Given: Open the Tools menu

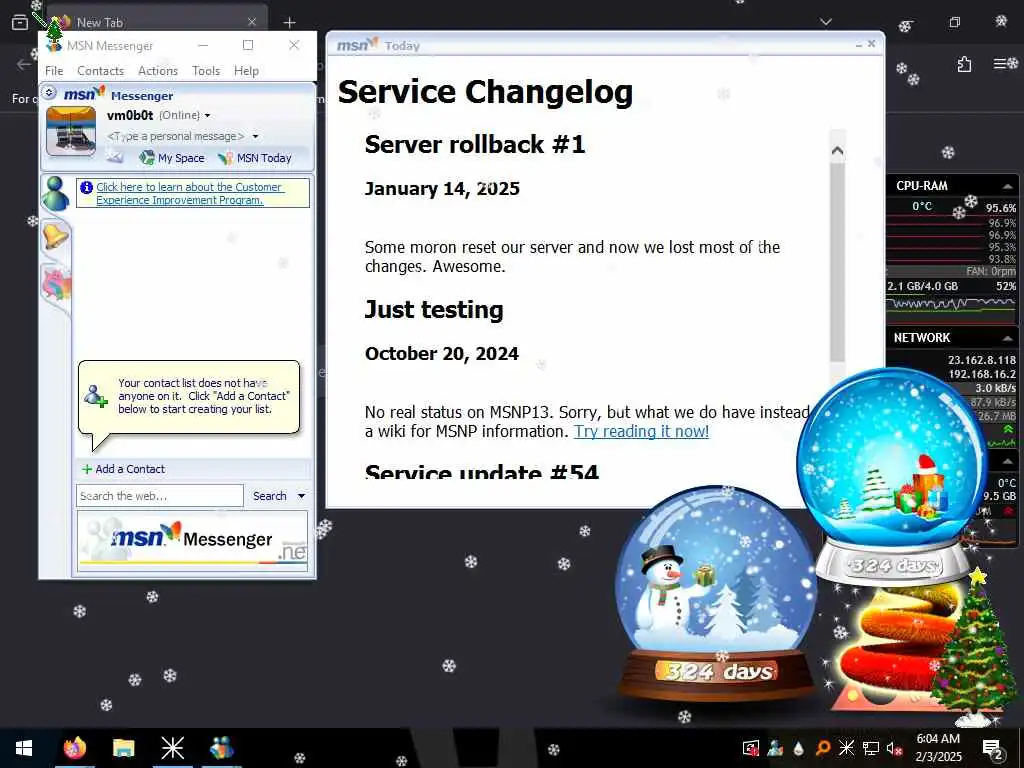Looking at the screenshot, I should [206, 71].
